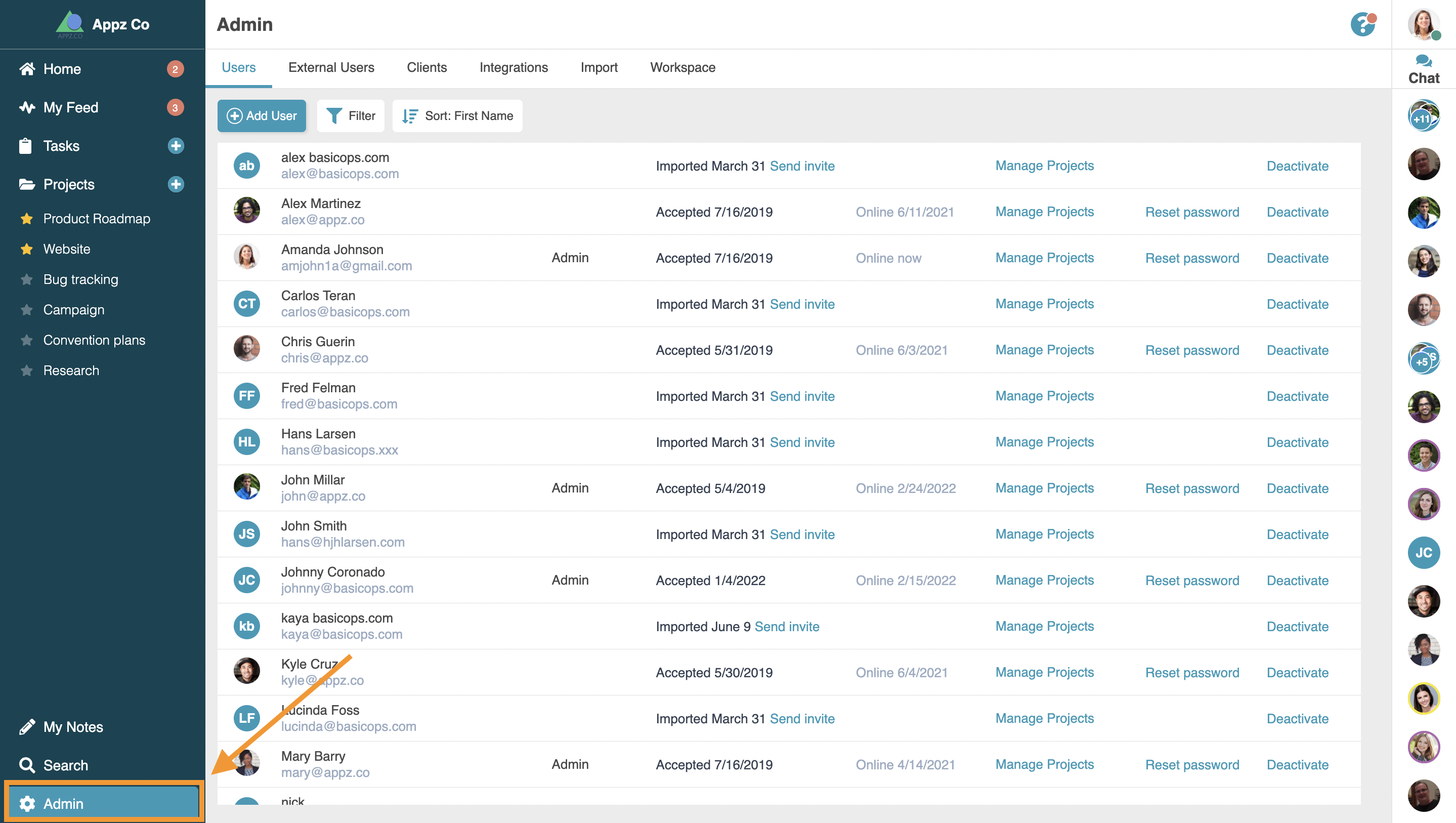The image size is (1456, 823).
Task: Switch to the Import tab
Action: pos(598,68)
